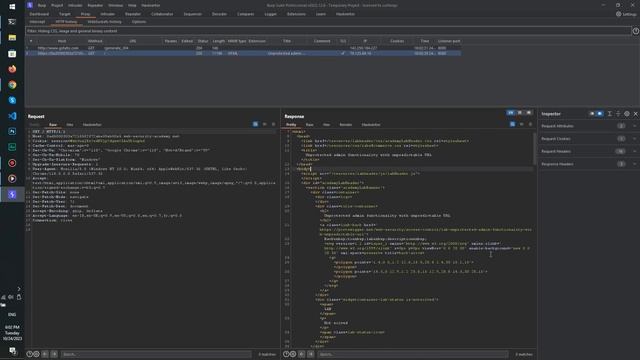This screenshot has height=360, width=640.
Task: Show hidden system tray icons
Action: coord(19,289)
